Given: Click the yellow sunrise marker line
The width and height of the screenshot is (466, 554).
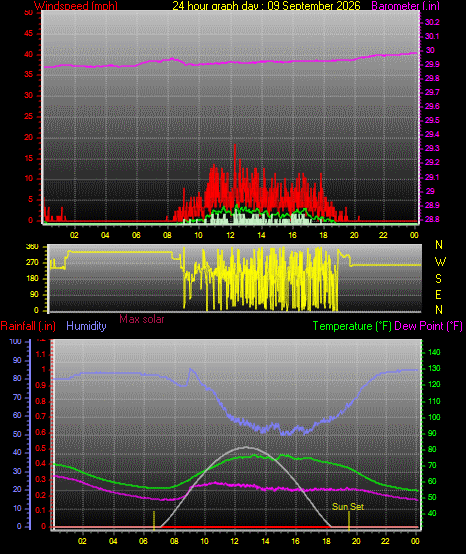Looking at the screenshot, I should click(154, 520).
